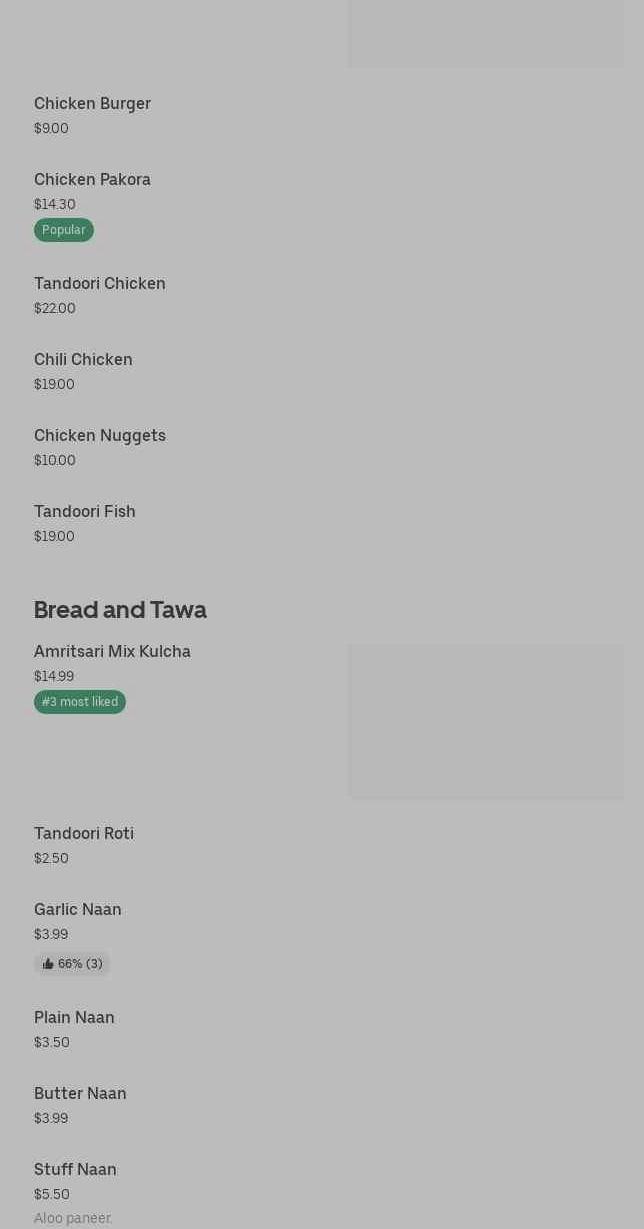Screen dimensions: 644x1229
Task: View the Amritsari Mix Kulcha photo thumbnail
Action: click(x=486, y=721)
